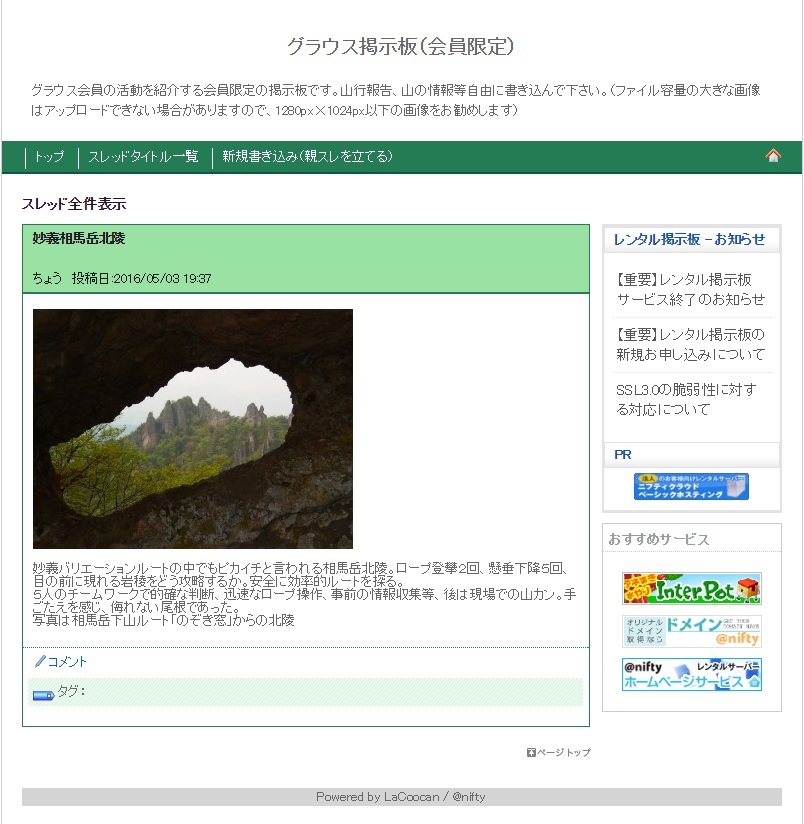Open the @nifty ホームページサービス banner
Image resolution: width=804 pixels, height=824 pixels.
pos(691,674)
